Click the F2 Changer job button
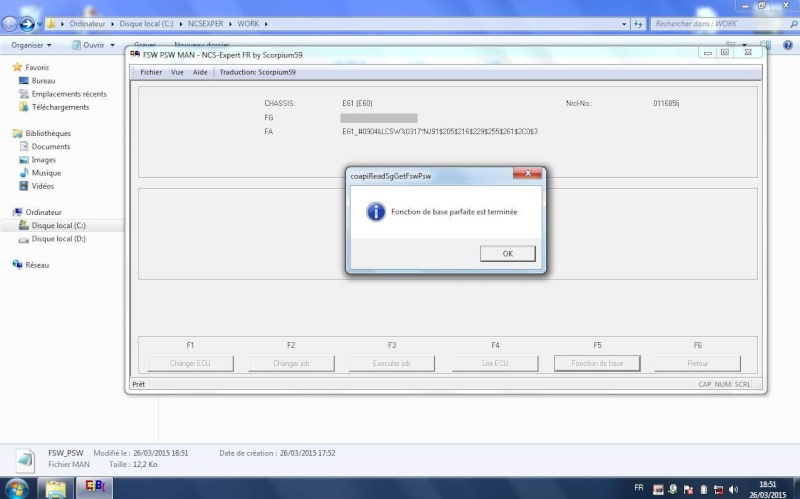 point(291,363)
